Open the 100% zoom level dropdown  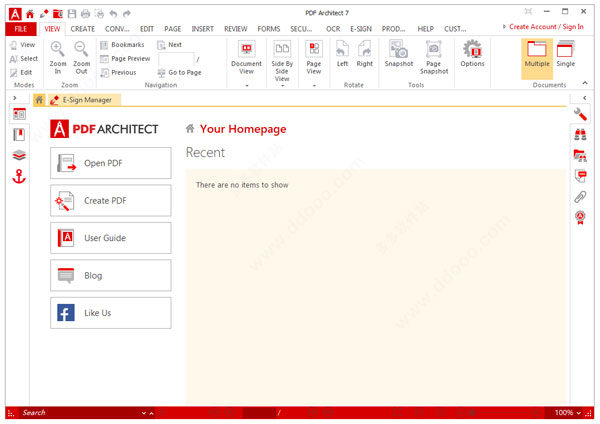coord(567,413)
